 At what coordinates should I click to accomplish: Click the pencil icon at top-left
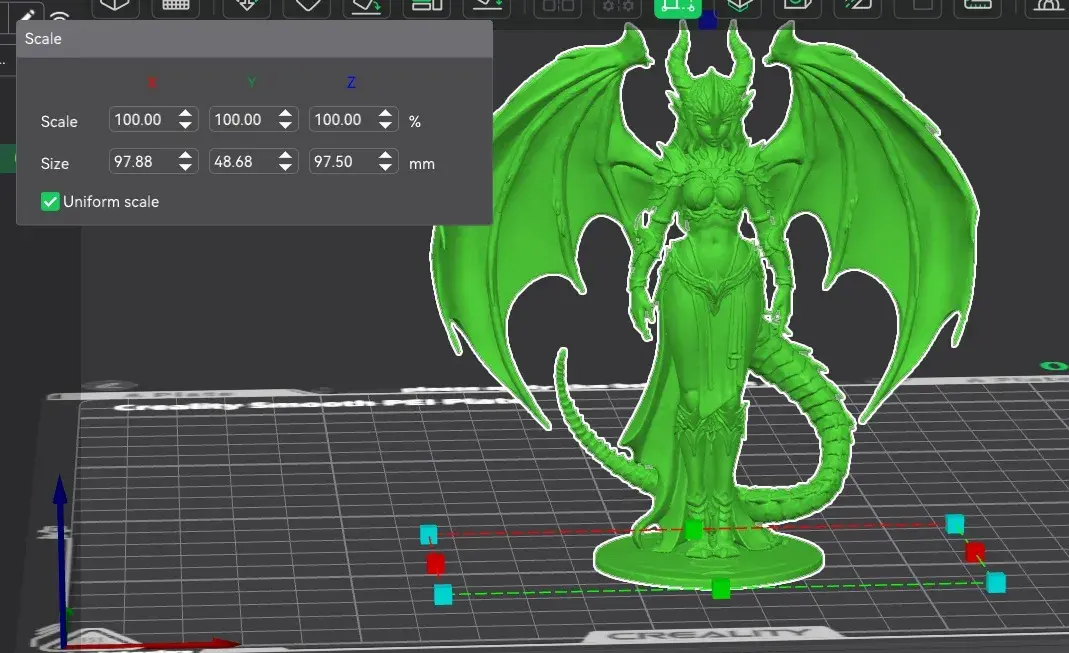[26, 15]
